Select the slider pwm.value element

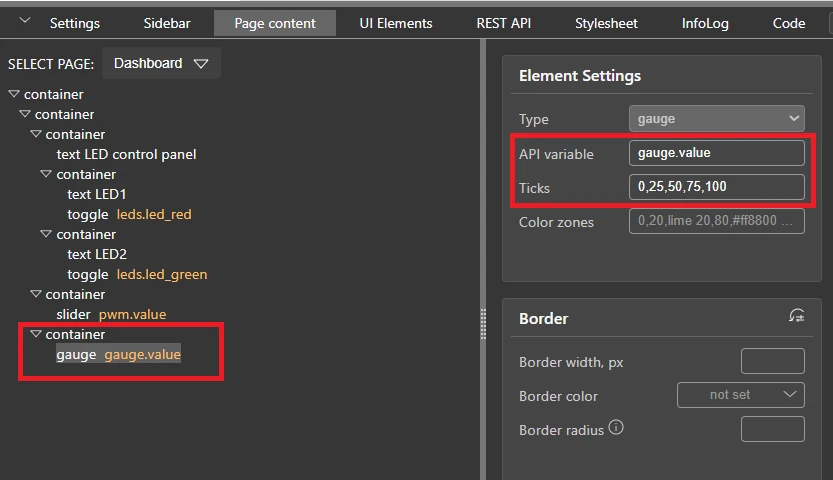111,314
